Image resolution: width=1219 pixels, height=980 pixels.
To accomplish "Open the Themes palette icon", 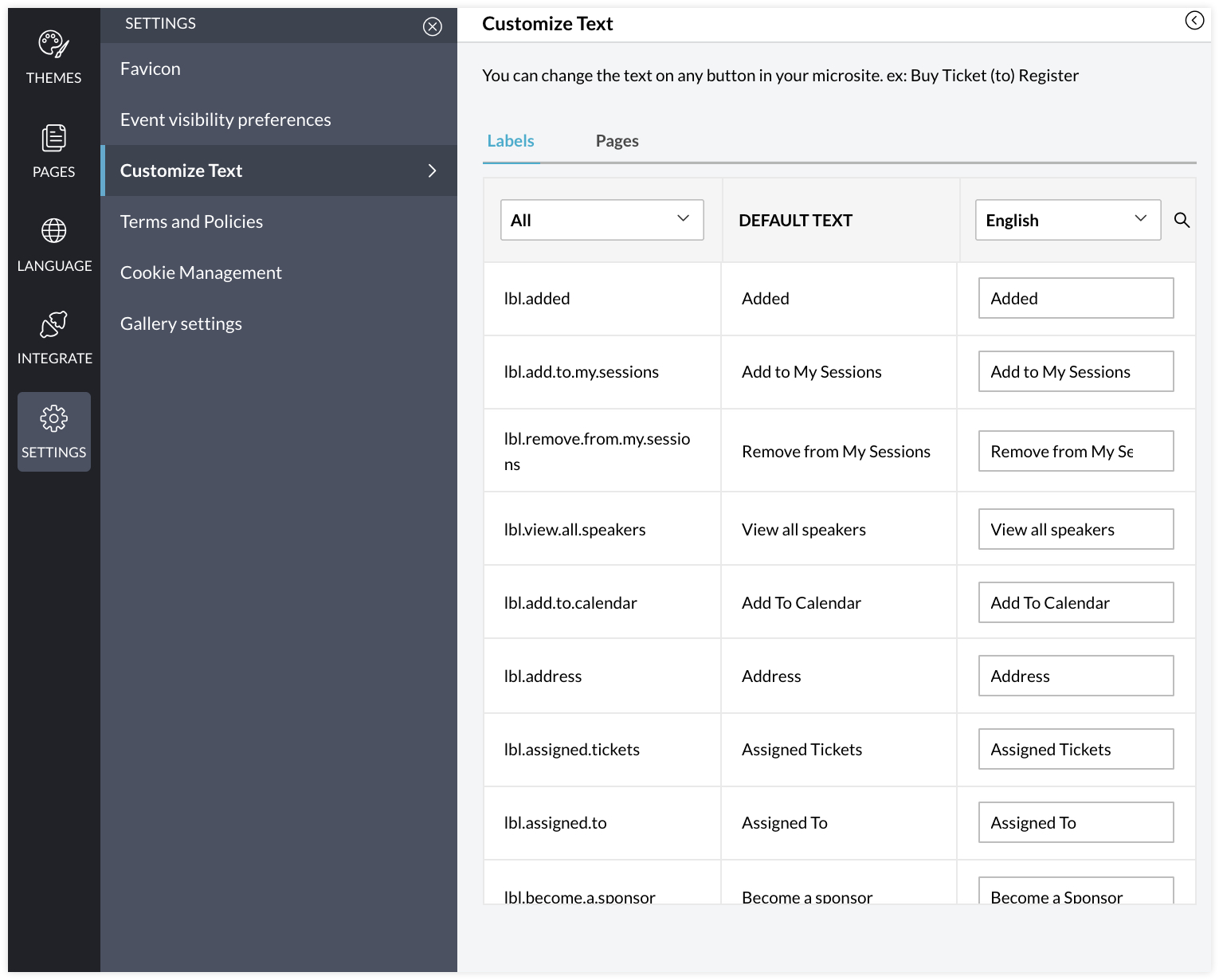I will point(53,45).
